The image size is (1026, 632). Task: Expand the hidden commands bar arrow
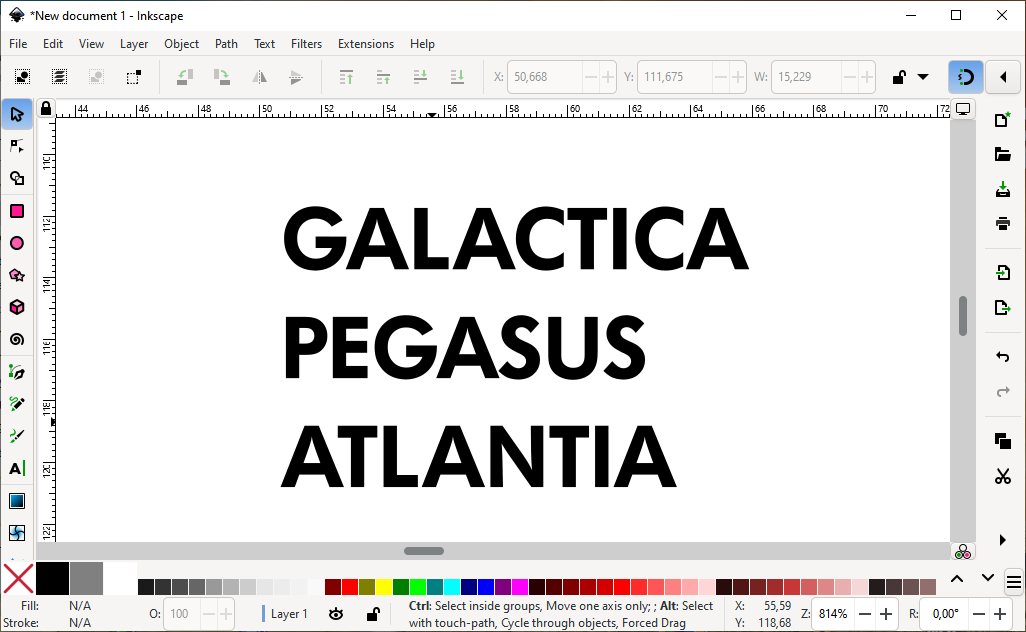[1002, 540]
